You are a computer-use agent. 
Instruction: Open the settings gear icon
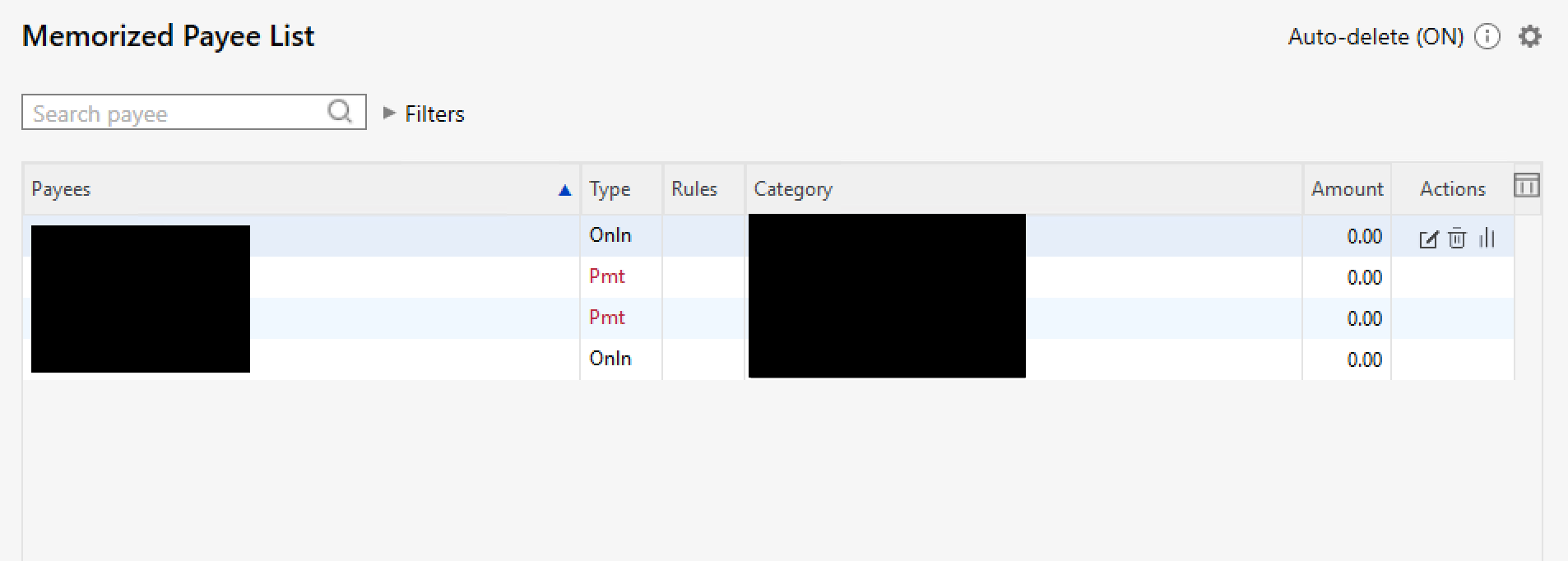pos(1529,36)
